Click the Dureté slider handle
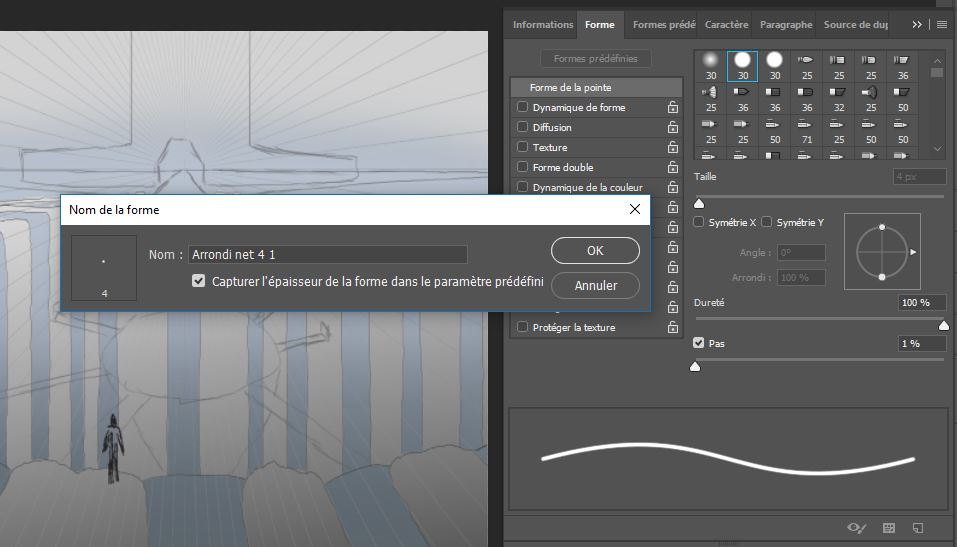Viewport: 957px width, 547px height. [x=943, y=325]
